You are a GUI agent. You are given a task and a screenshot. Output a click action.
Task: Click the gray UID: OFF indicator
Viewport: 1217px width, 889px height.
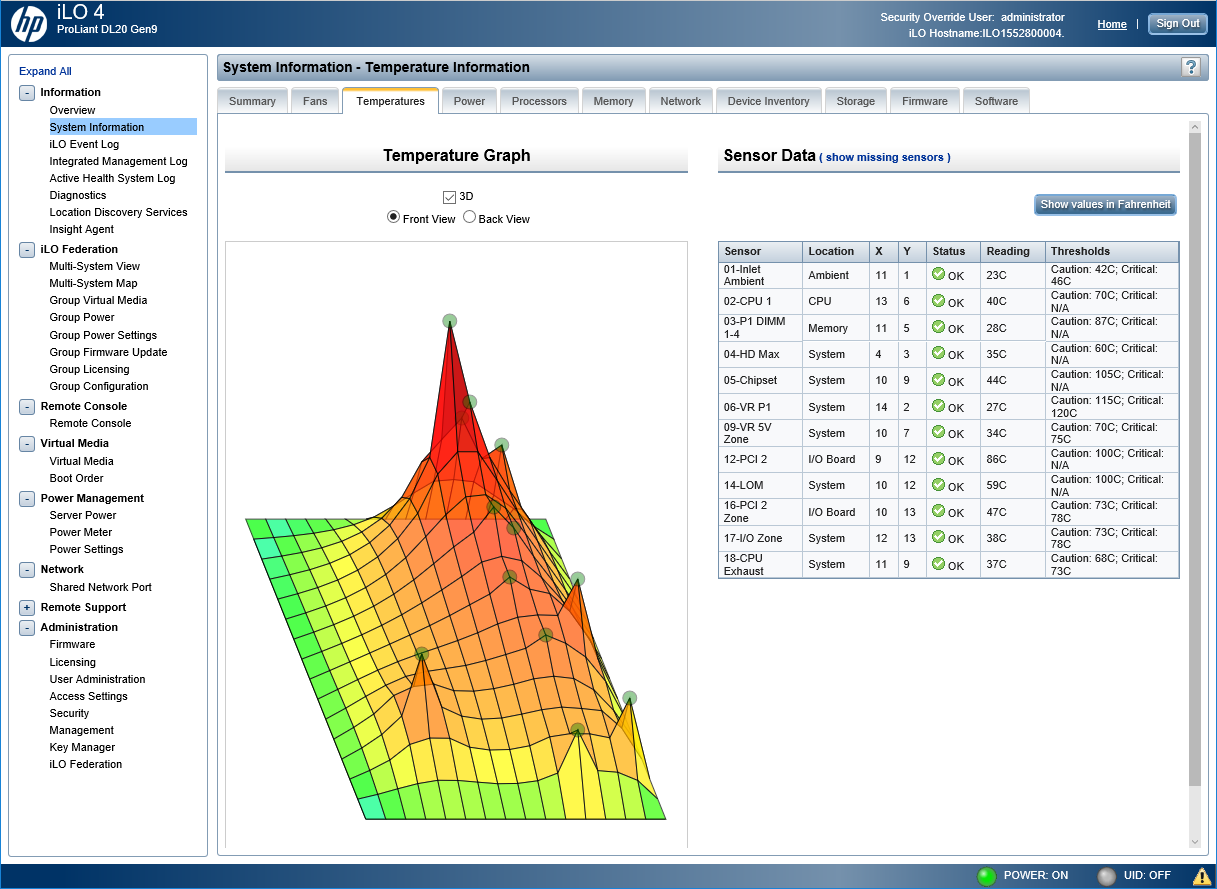(1106, 876)
